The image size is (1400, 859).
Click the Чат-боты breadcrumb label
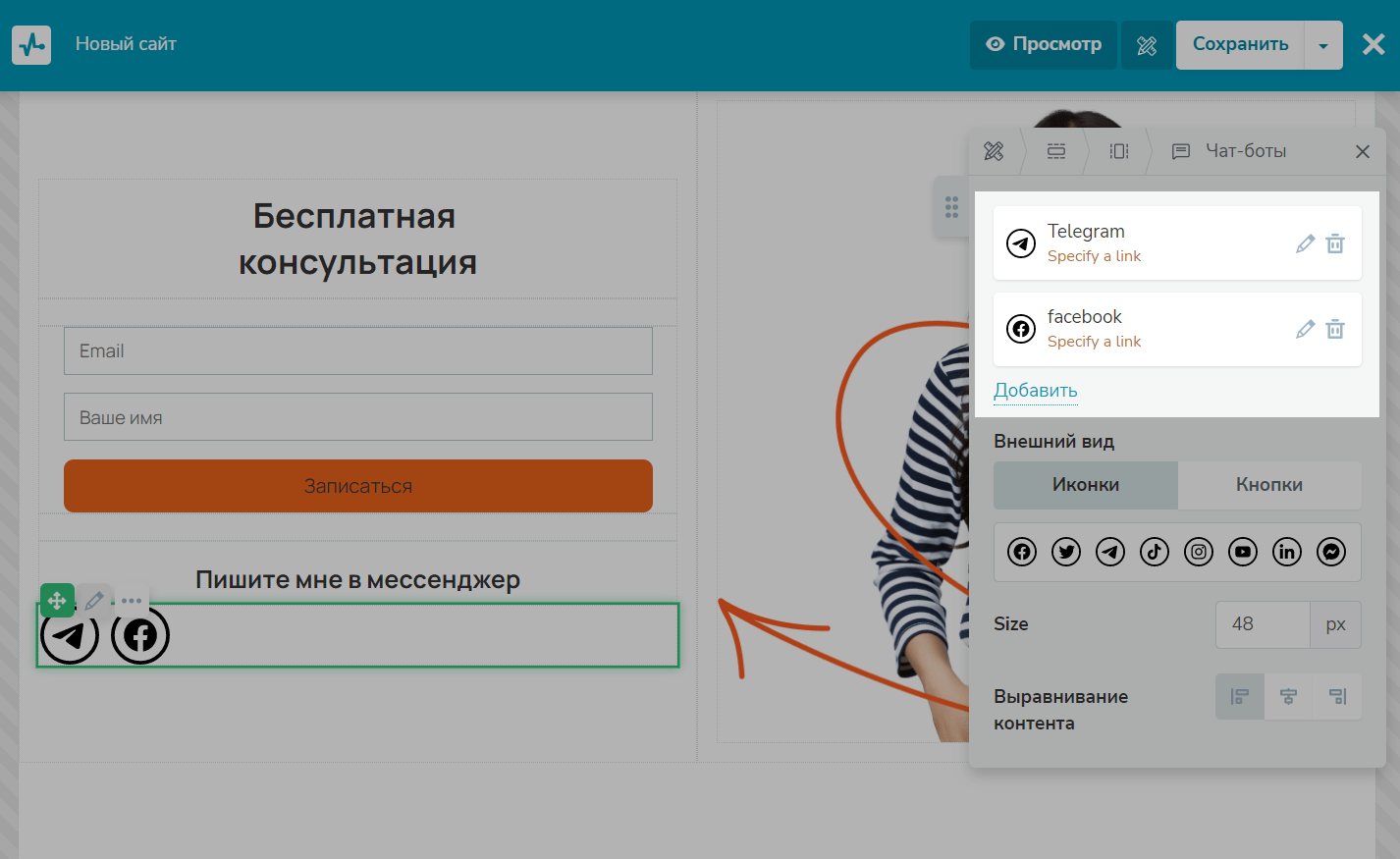point(1245,151)
